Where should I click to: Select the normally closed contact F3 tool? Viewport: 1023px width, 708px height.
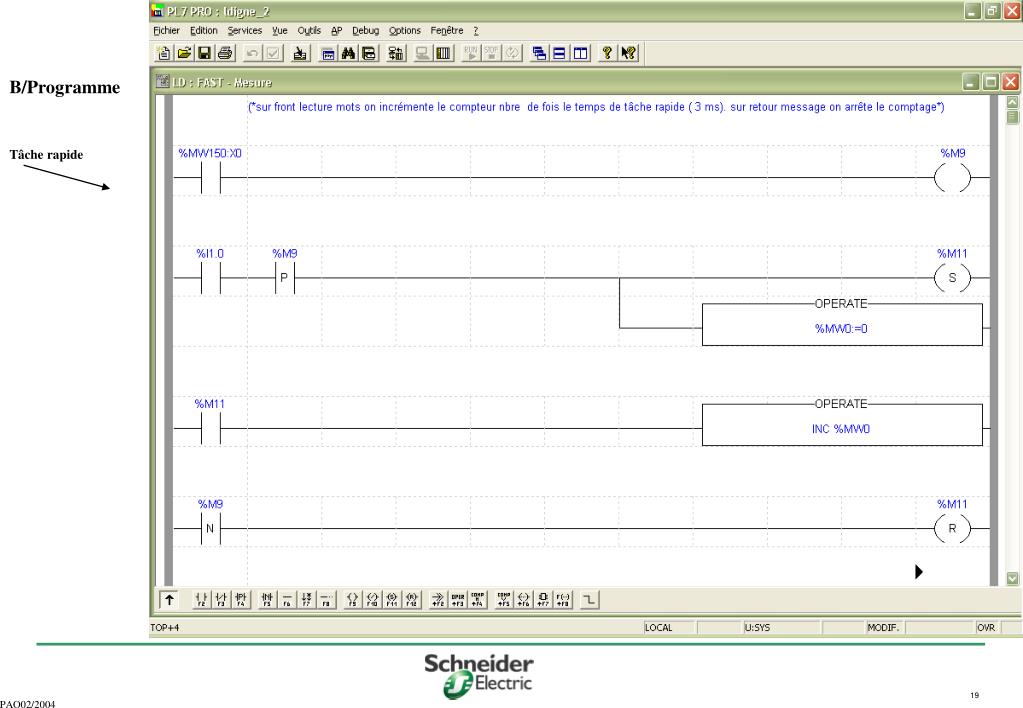click(x=221, y=600)
